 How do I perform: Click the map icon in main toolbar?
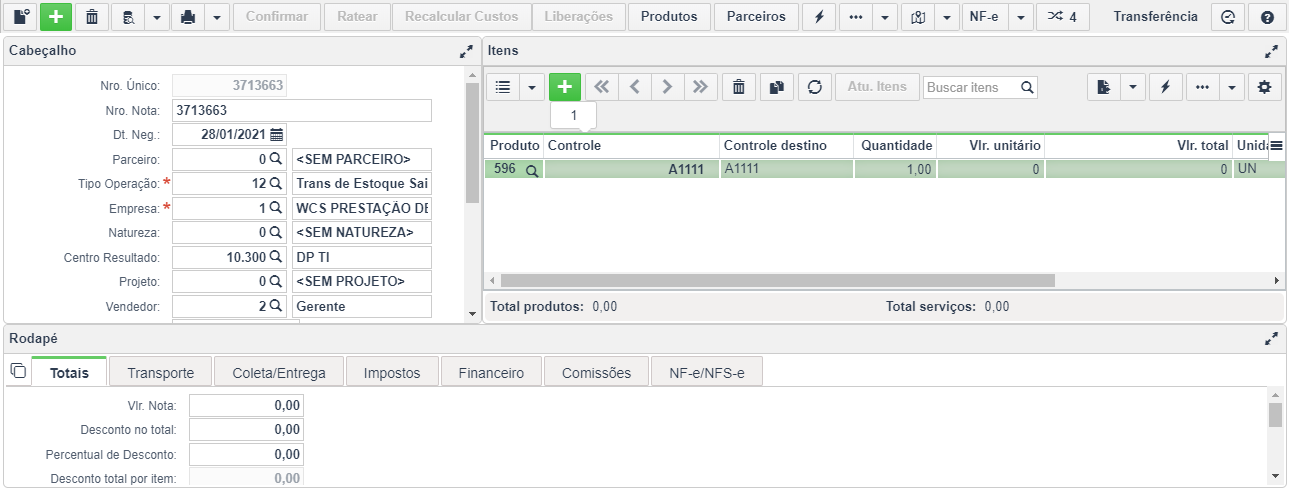(918, 17)
